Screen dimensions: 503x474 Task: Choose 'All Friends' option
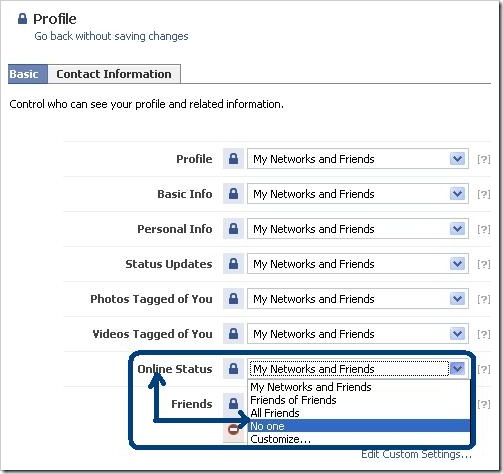pos(359,413)
